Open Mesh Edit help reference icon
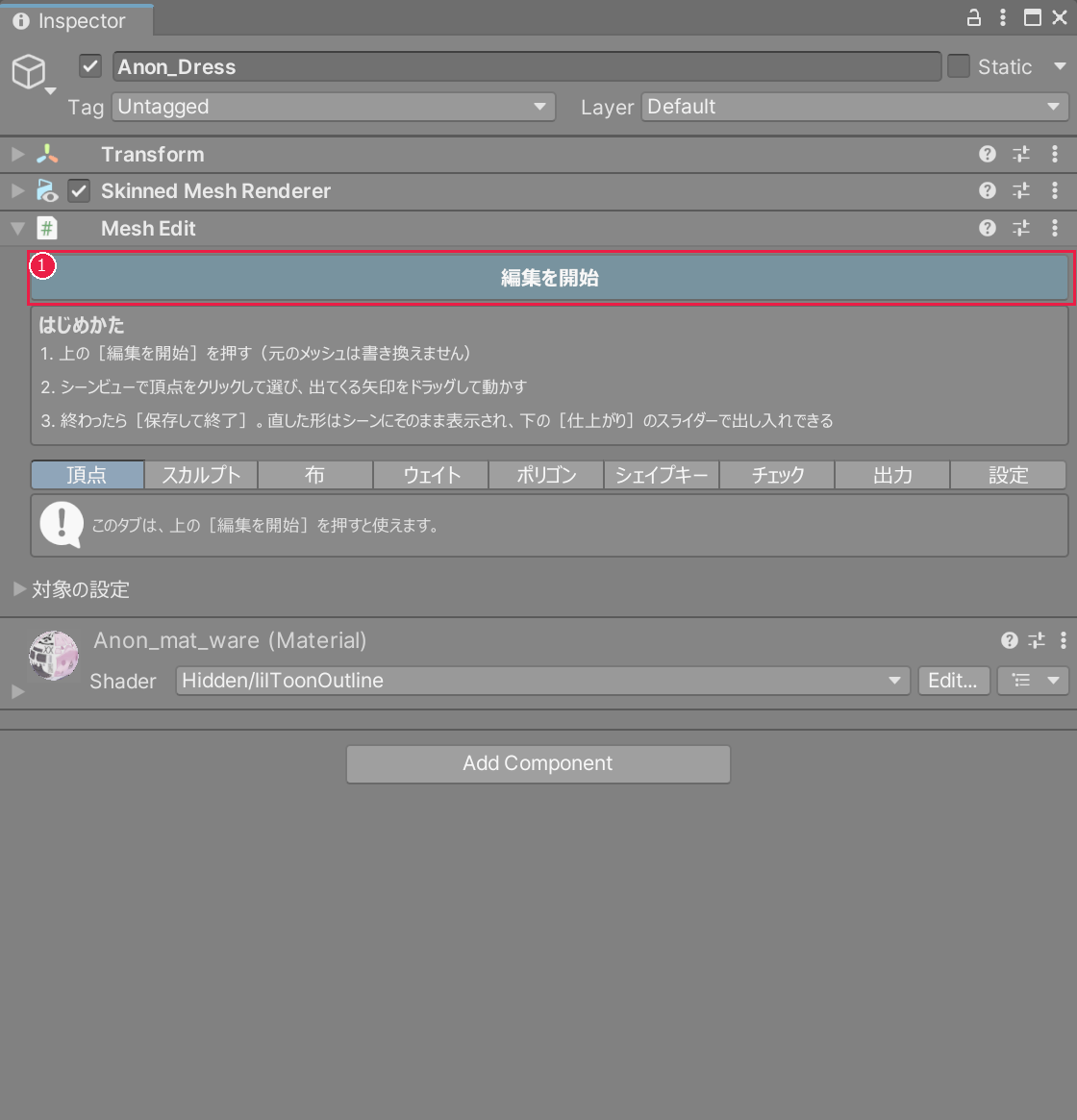 coord(987,228)
